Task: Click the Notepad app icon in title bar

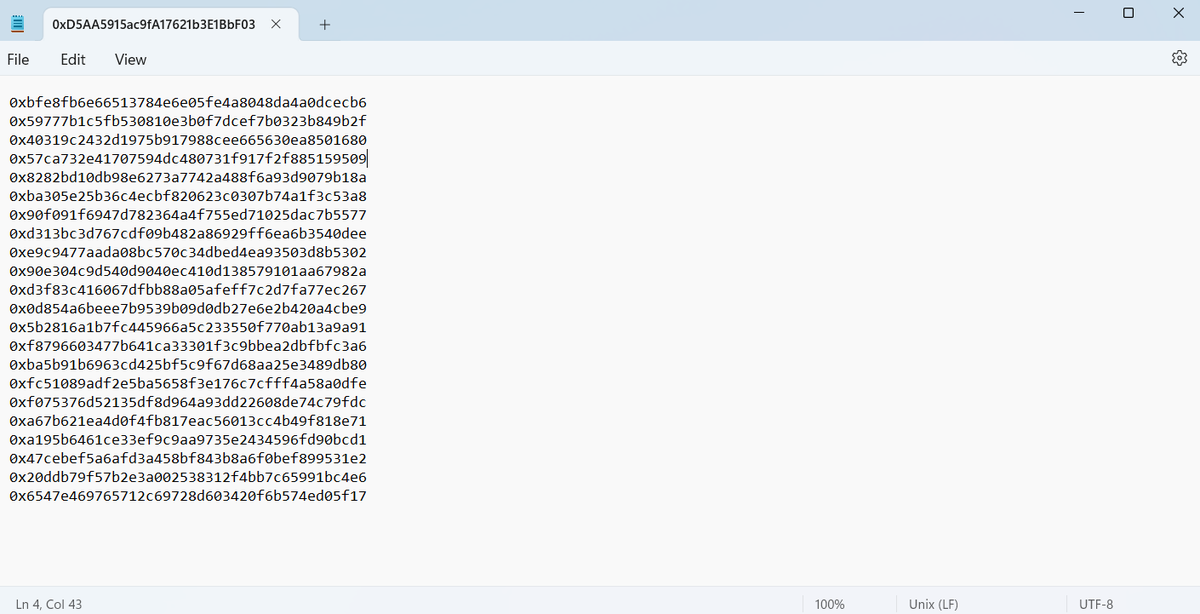Action: coord(17,24)
